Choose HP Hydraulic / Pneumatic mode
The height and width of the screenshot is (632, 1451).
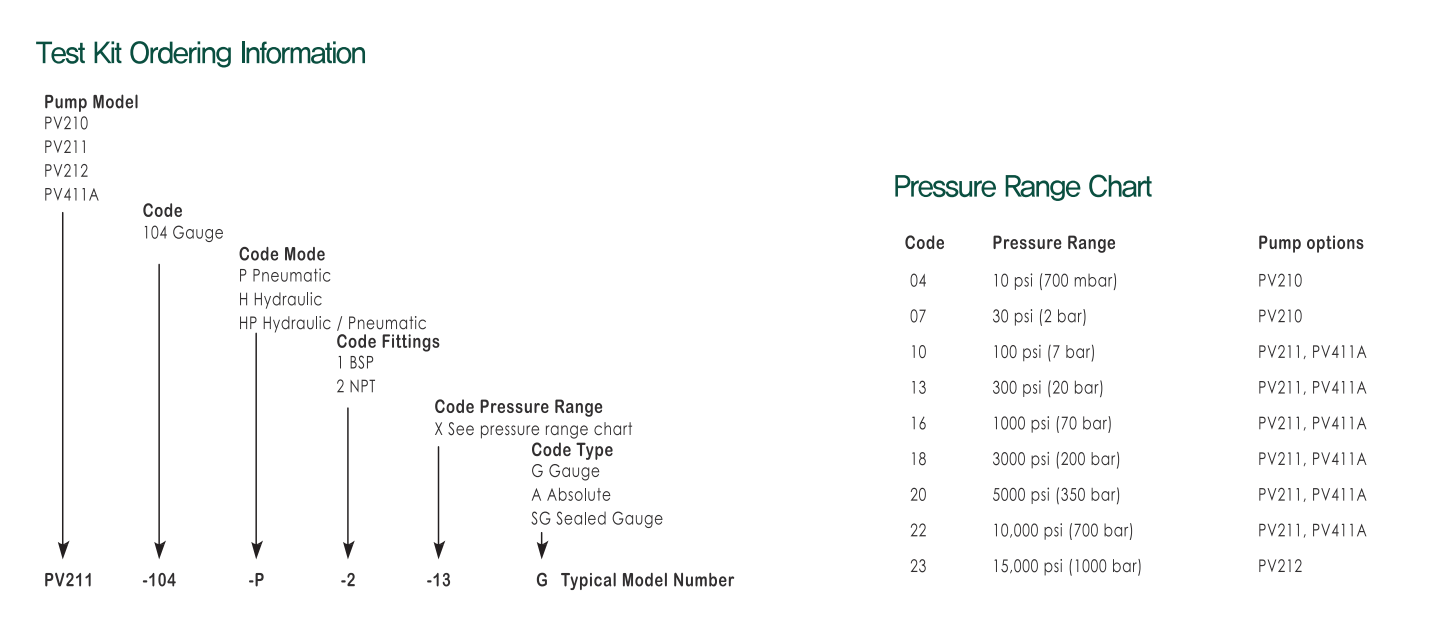click(x=332, y=323)
